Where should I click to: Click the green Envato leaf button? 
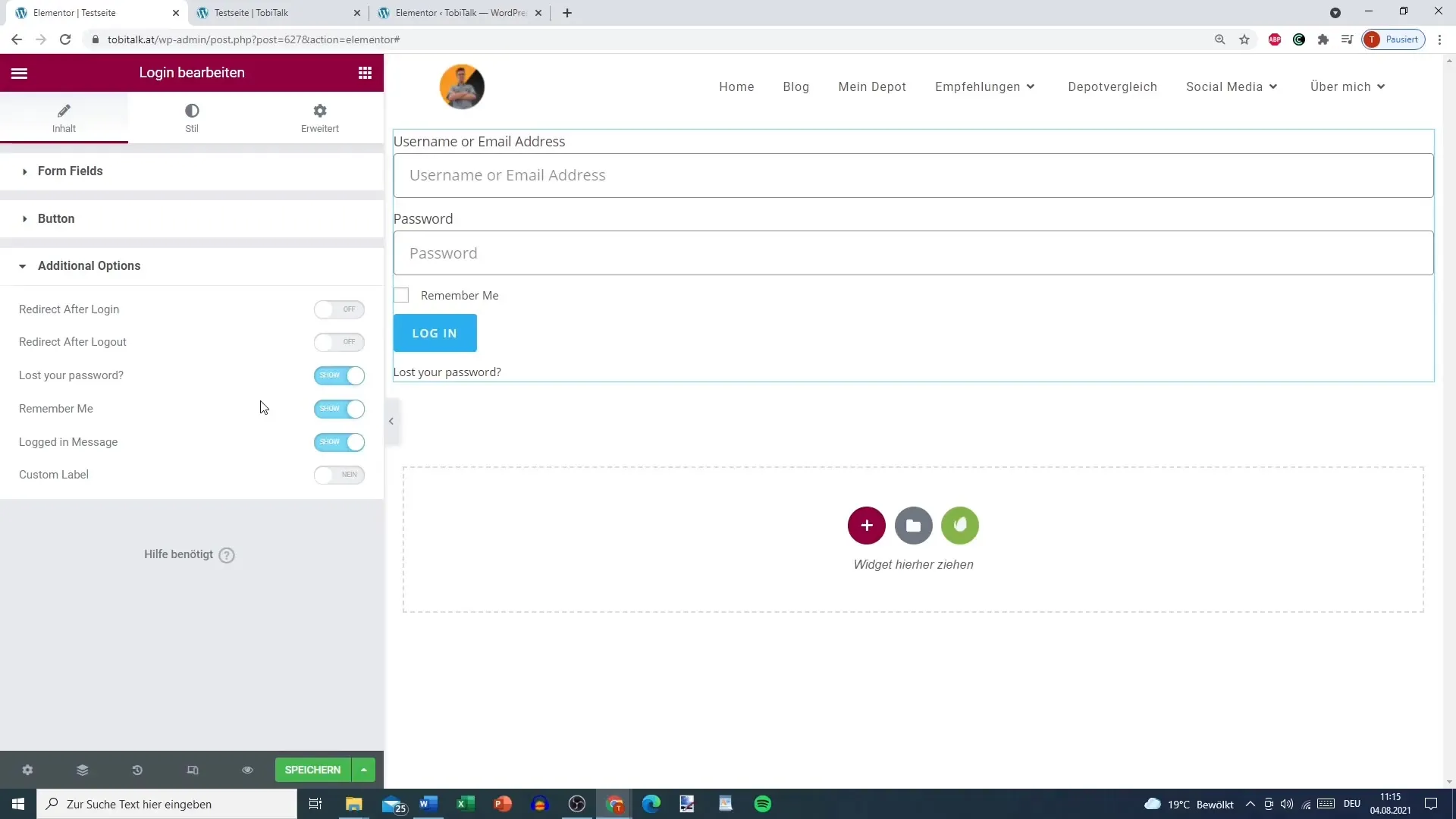point(960,526)
